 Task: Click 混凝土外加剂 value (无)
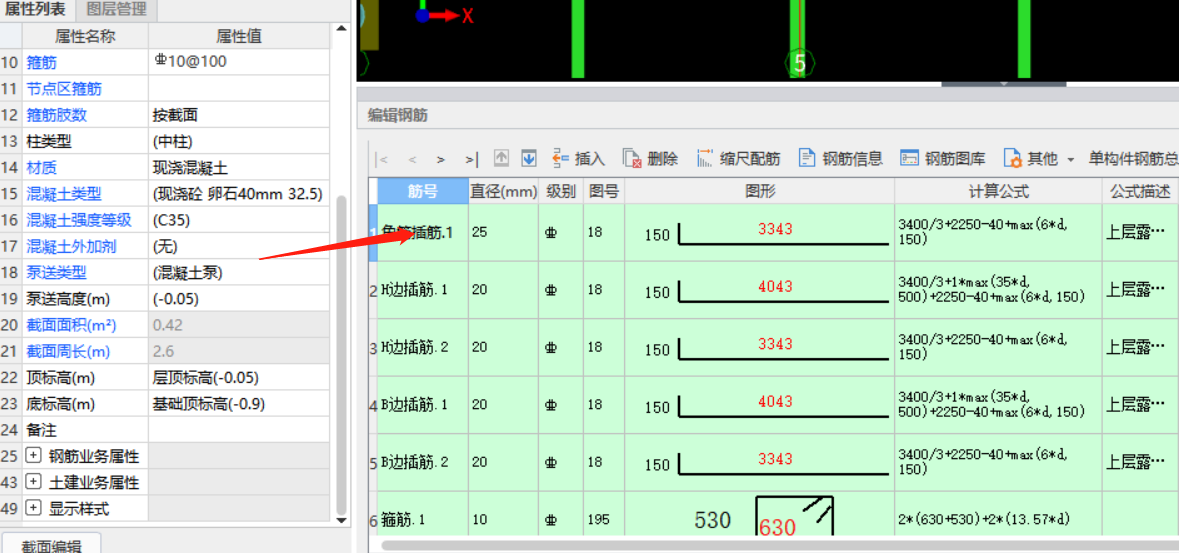click(239, 246)
